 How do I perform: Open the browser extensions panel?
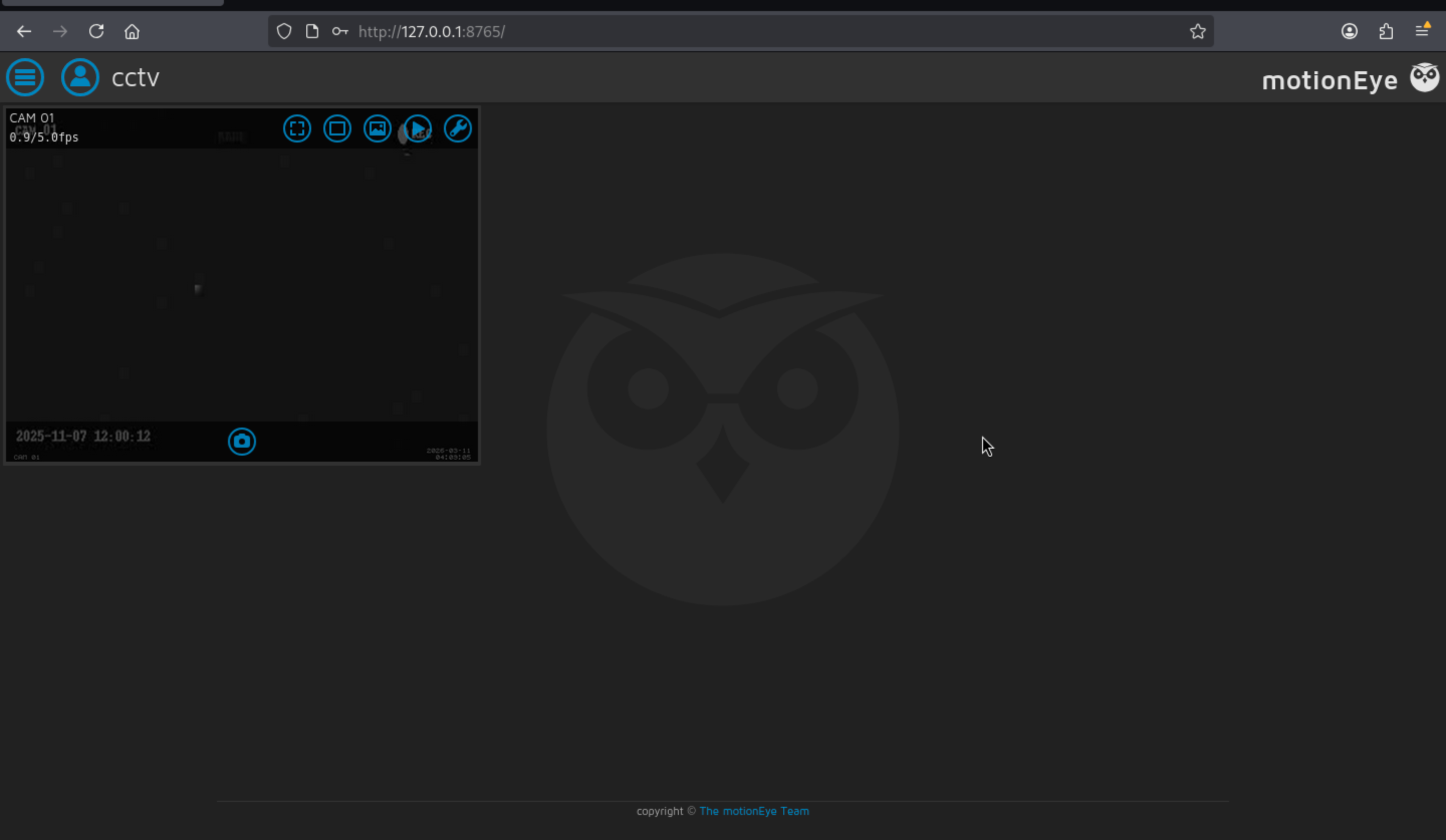point(1386,32)
